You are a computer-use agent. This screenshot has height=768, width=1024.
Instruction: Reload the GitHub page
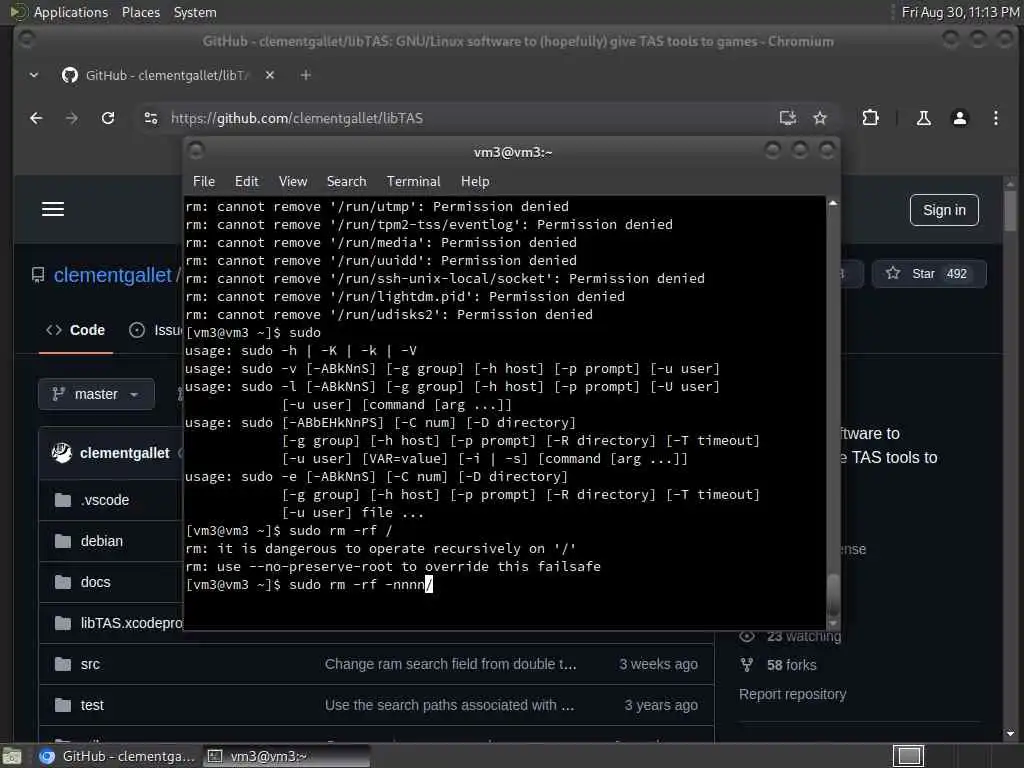pyautogui.click(x=108, y=118)
